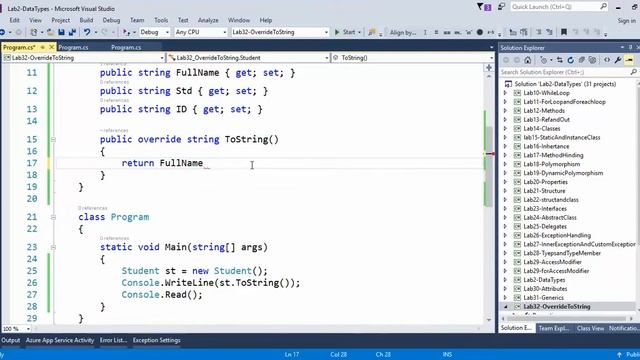Click the New Project toolbar icon
The height and width of the screenshot is (360, 640).
tap(34, 32)
